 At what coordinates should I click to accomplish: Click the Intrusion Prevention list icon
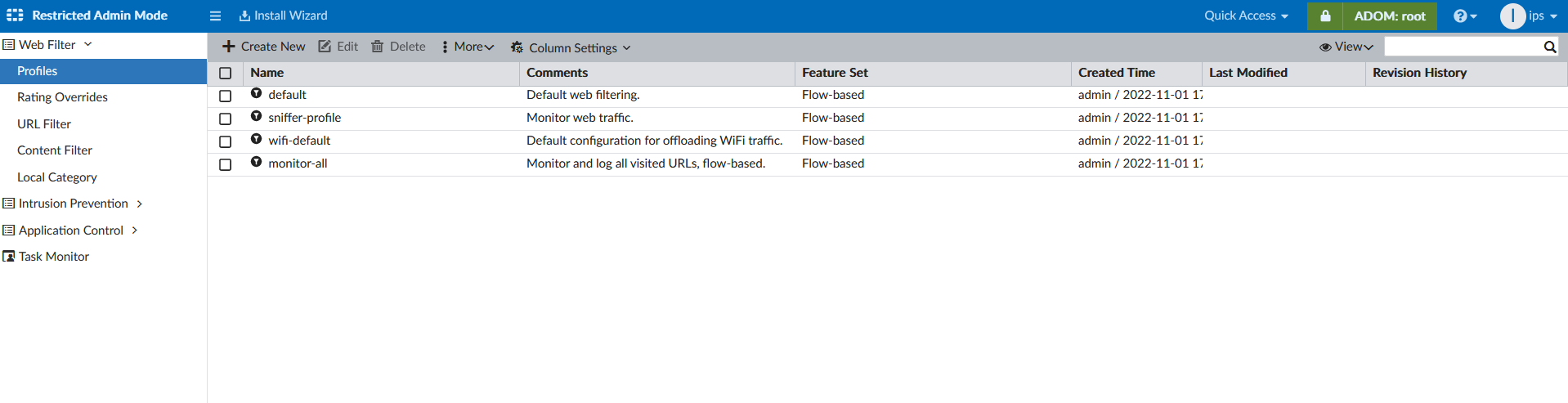[9, 204]
